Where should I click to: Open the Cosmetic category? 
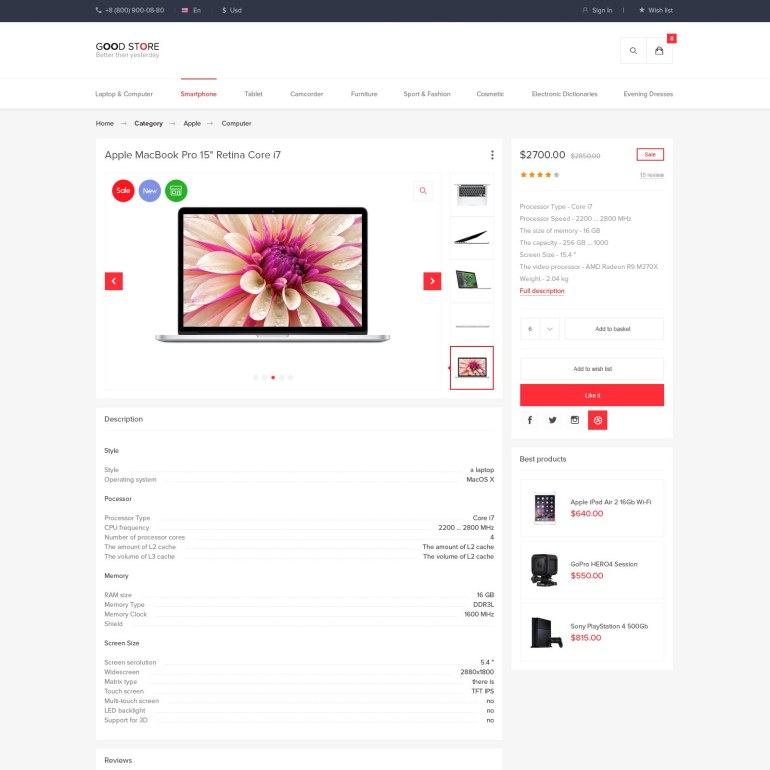coord(490,94)
